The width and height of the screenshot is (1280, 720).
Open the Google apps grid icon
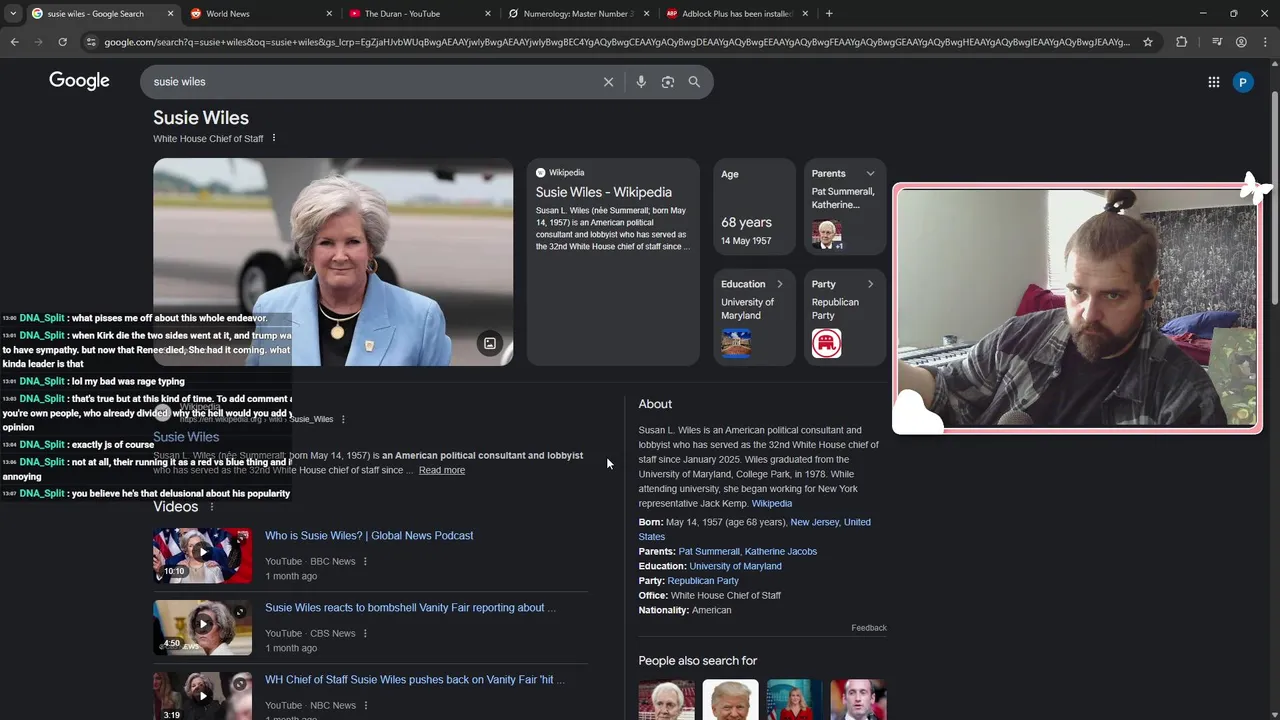1214,82
